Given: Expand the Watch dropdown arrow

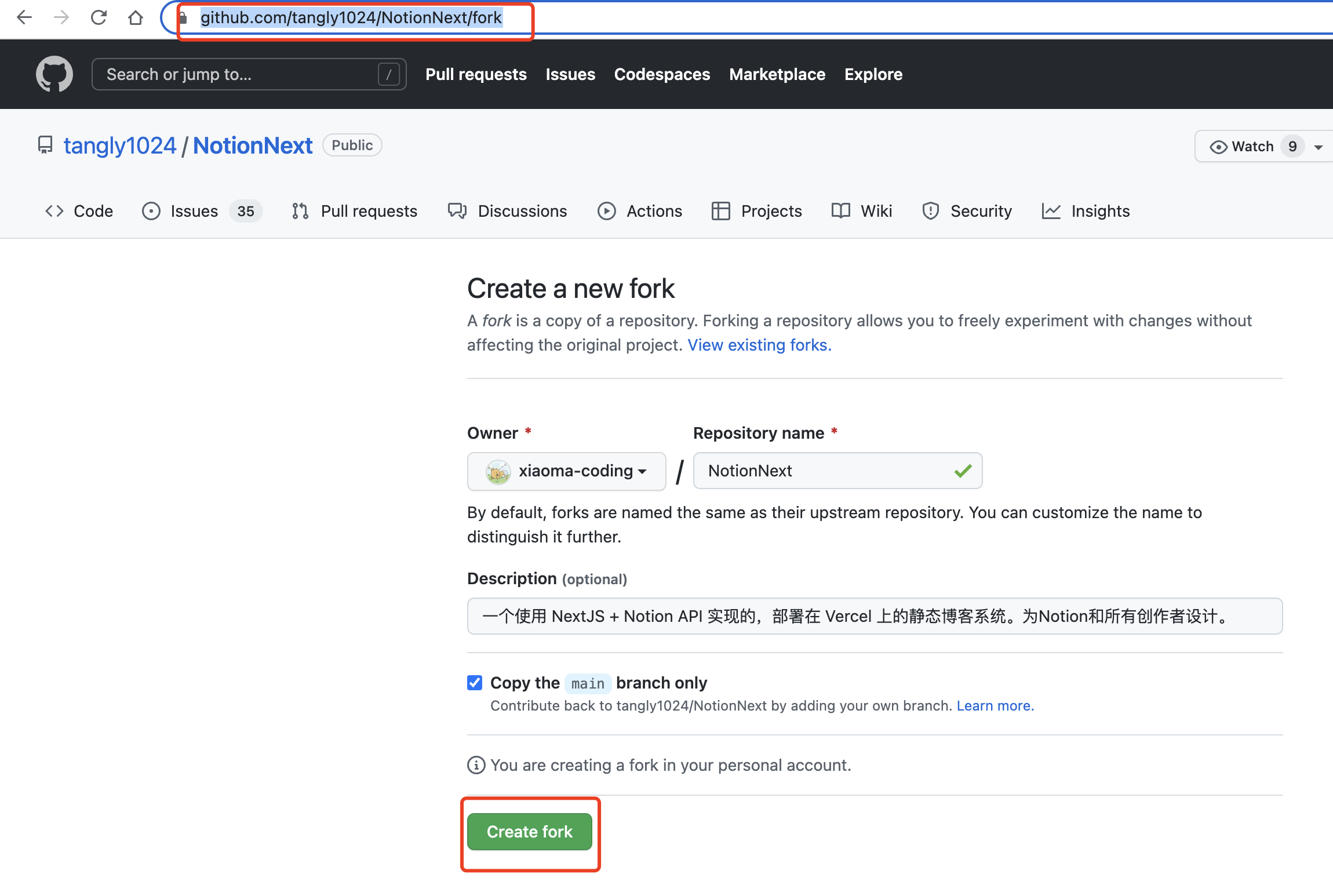Looking at the screenshot, I should (x=1319, y=147).
